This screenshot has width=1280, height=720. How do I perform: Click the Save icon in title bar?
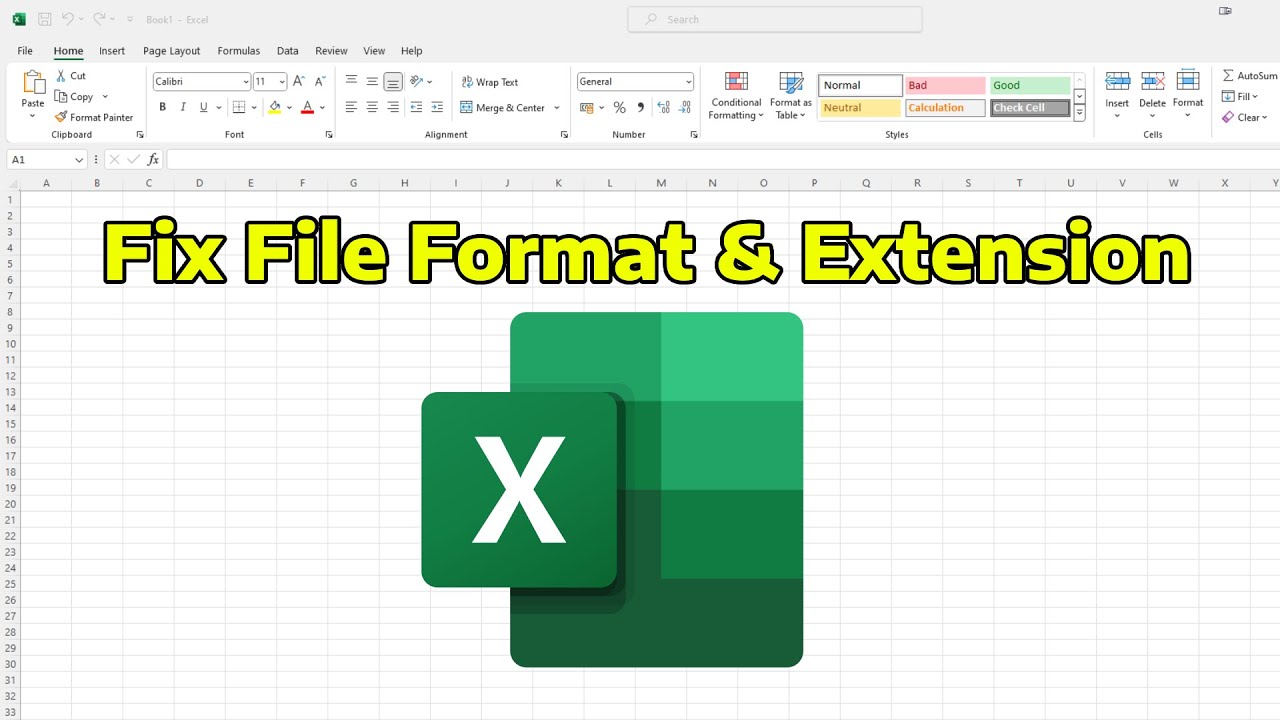tap(45, 19)
